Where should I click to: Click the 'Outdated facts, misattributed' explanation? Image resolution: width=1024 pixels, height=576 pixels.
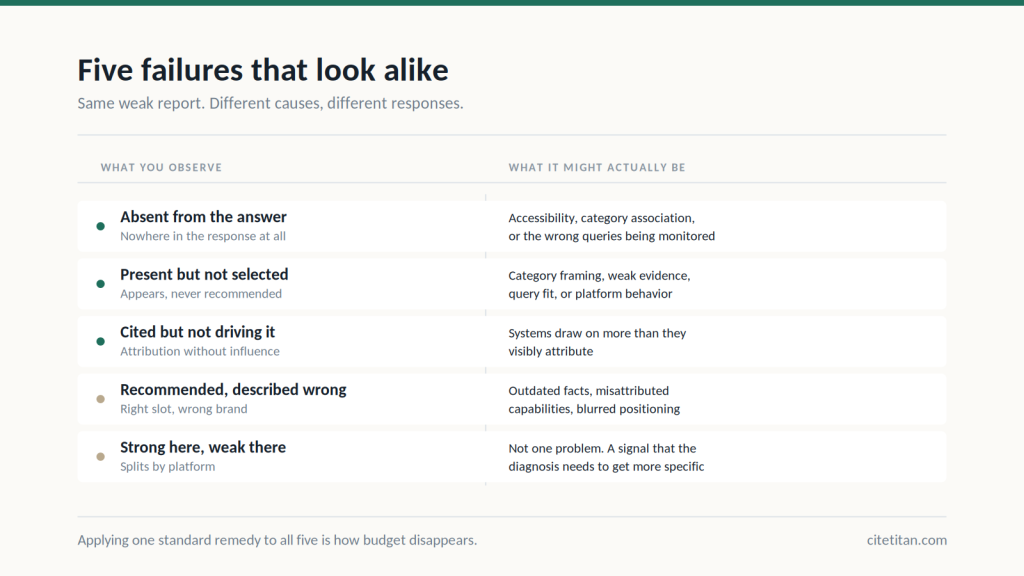tap(594, 399)
